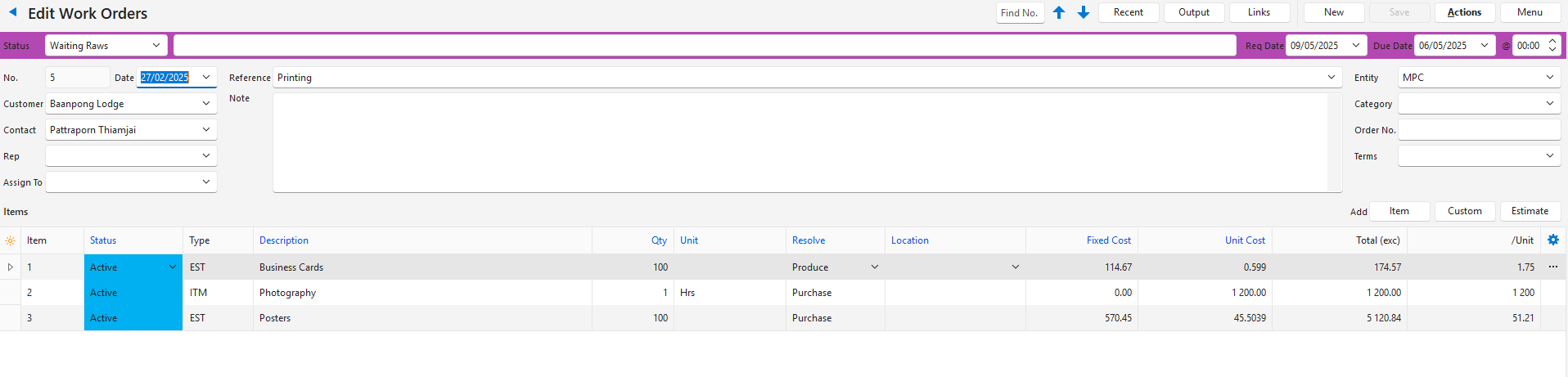The image size is (1568, 377).
Task: Open the Resolve dropdown for Business Cards
Action: click(874, 267)
